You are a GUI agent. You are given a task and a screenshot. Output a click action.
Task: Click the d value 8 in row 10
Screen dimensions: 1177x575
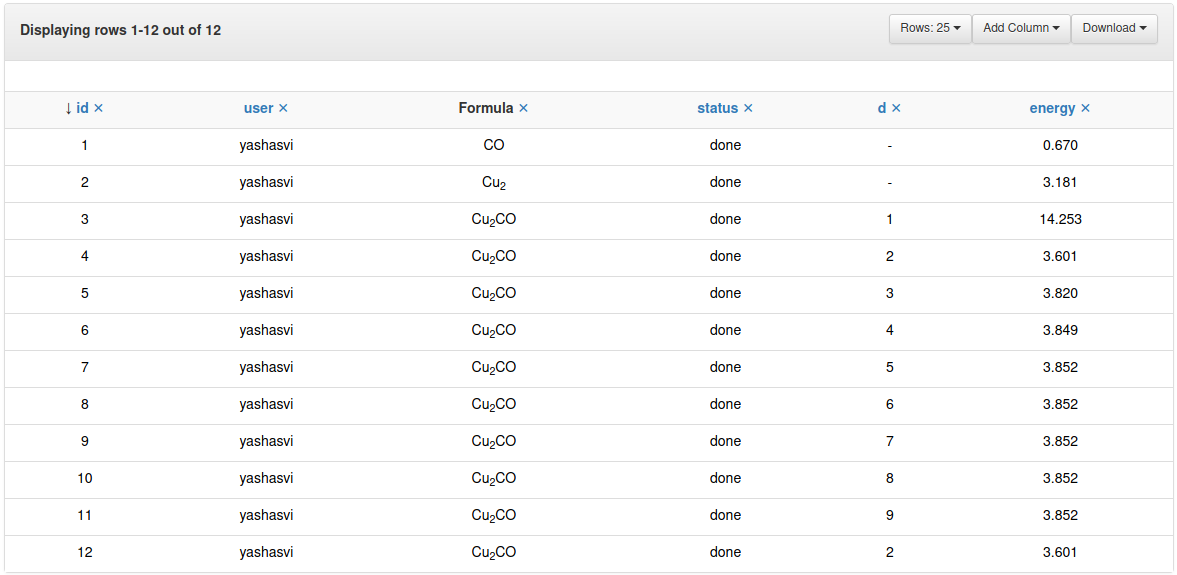(x=890, y=479)
